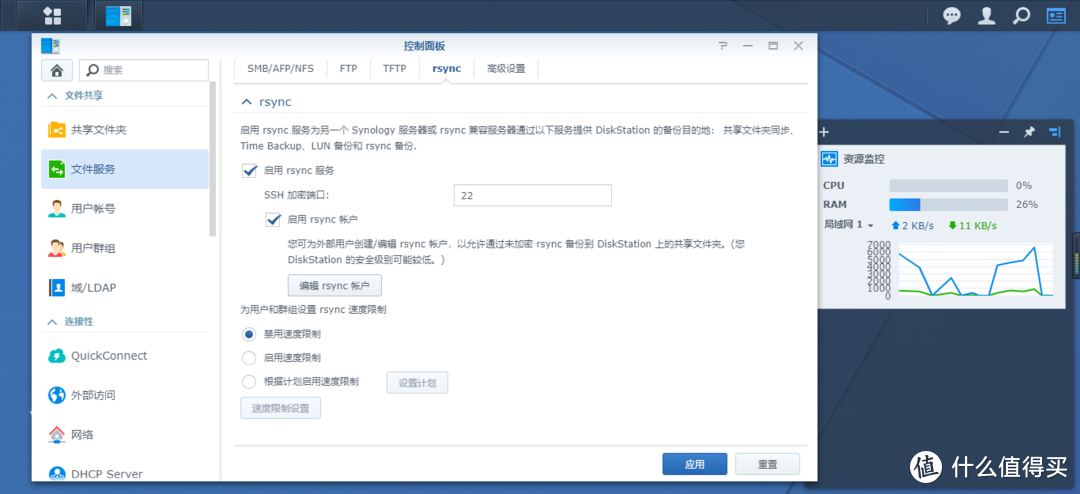Click the RAM usage bar
1080x494 pixels.
click(948, 205)
